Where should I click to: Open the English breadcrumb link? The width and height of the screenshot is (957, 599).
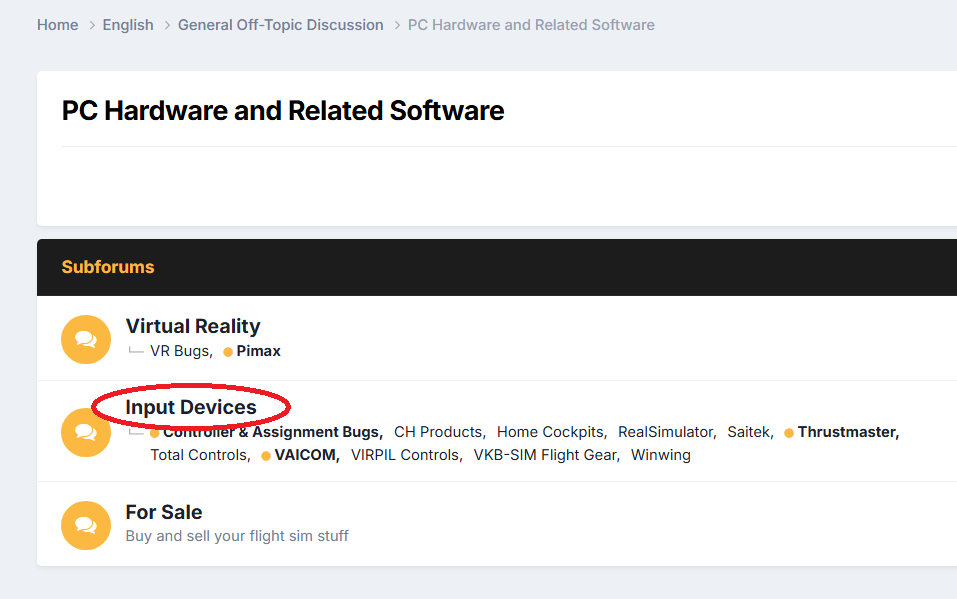pos(128,25)
